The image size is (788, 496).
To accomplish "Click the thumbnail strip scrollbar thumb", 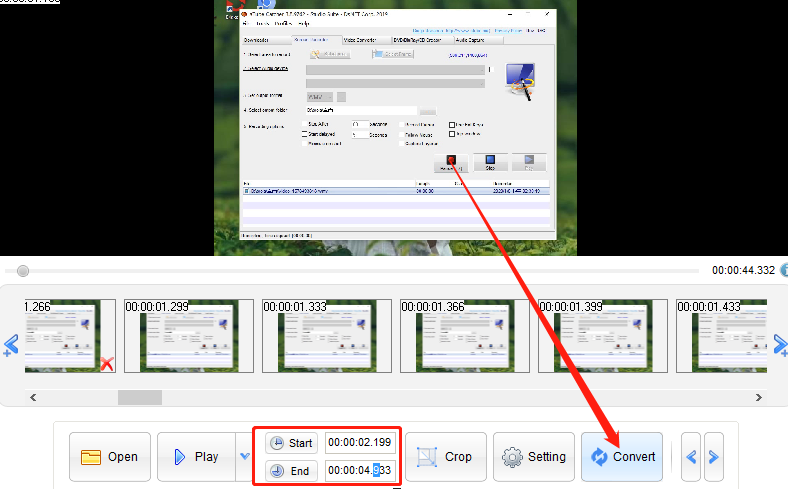I will 140,398.
